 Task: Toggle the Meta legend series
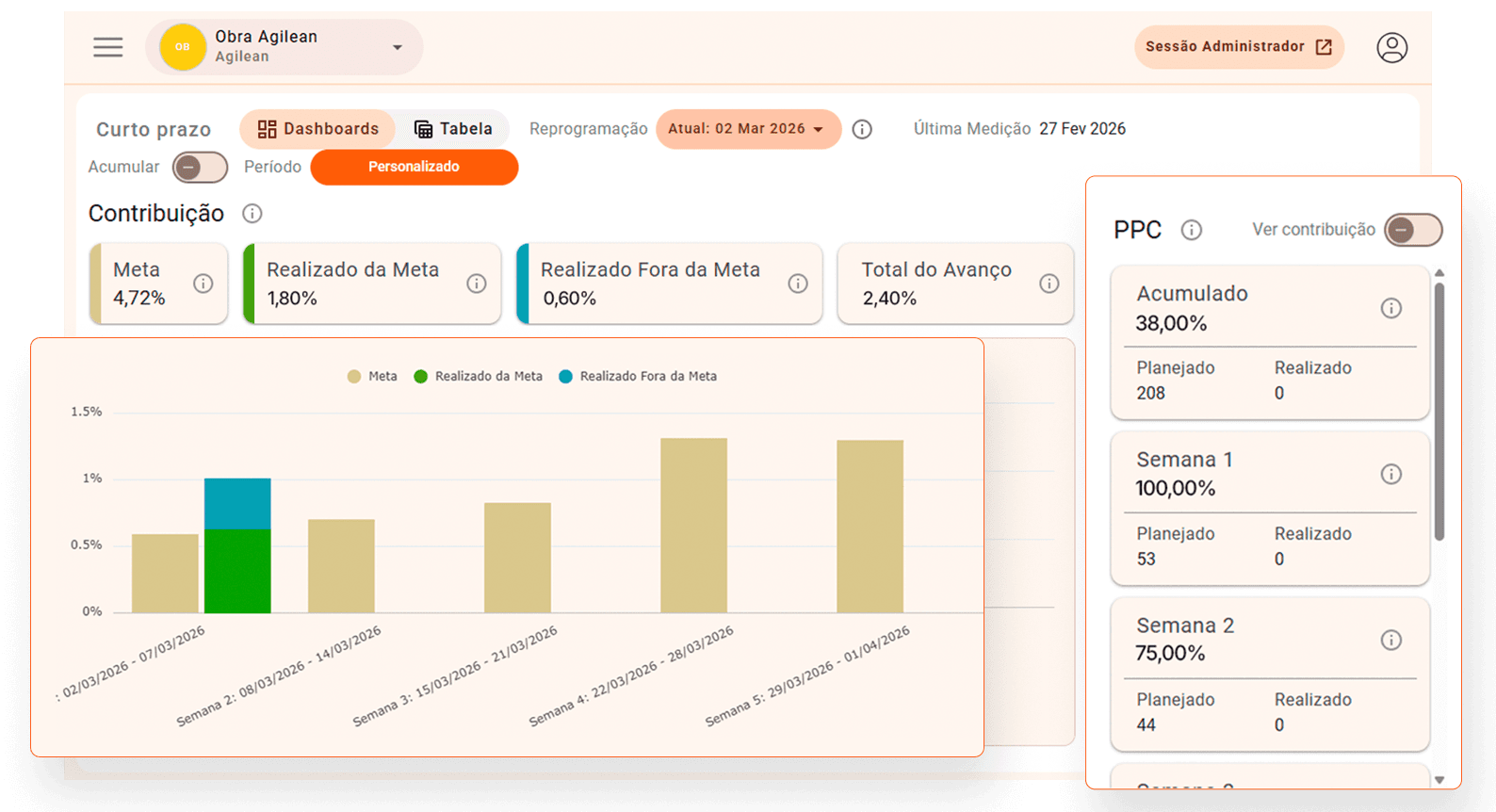tap(372, 377)
